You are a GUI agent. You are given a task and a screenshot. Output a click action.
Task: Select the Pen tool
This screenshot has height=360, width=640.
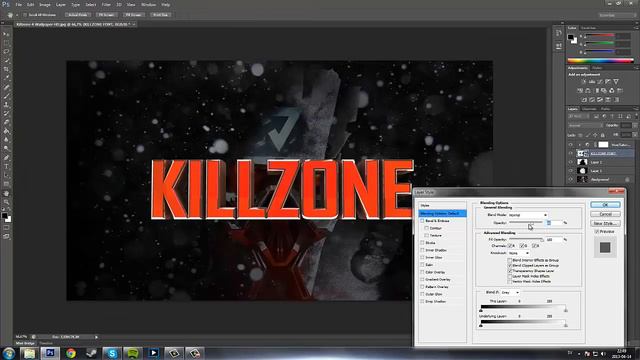pos(6,158)
